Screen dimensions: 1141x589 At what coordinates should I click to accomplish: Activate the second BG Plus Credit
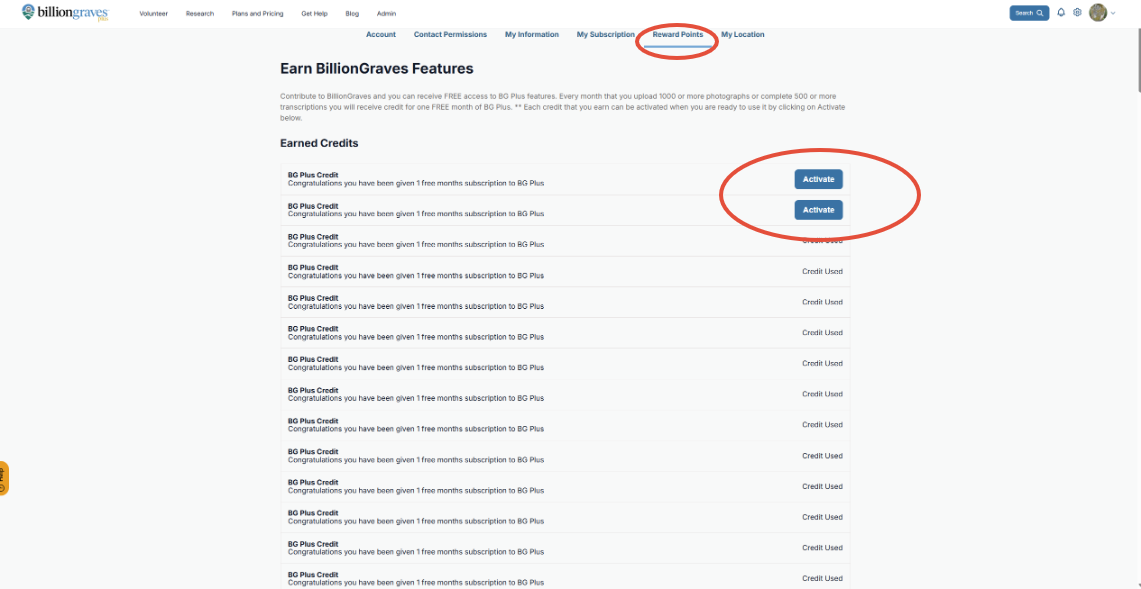(x=819, y=210)
